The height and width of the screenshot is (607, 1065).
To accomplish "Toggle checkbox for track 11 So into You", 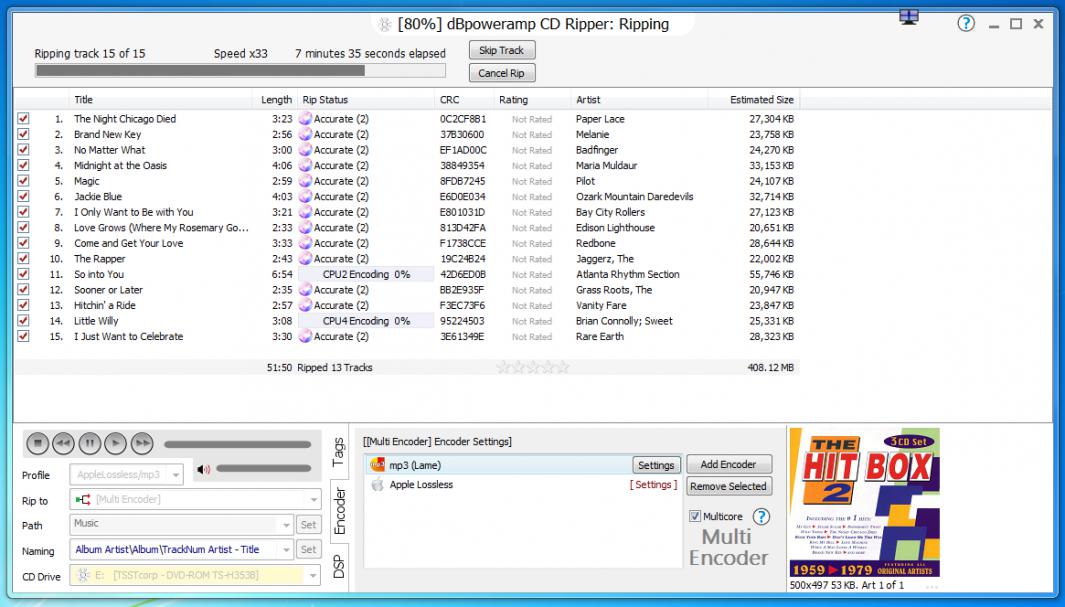I will coord(23,274).
